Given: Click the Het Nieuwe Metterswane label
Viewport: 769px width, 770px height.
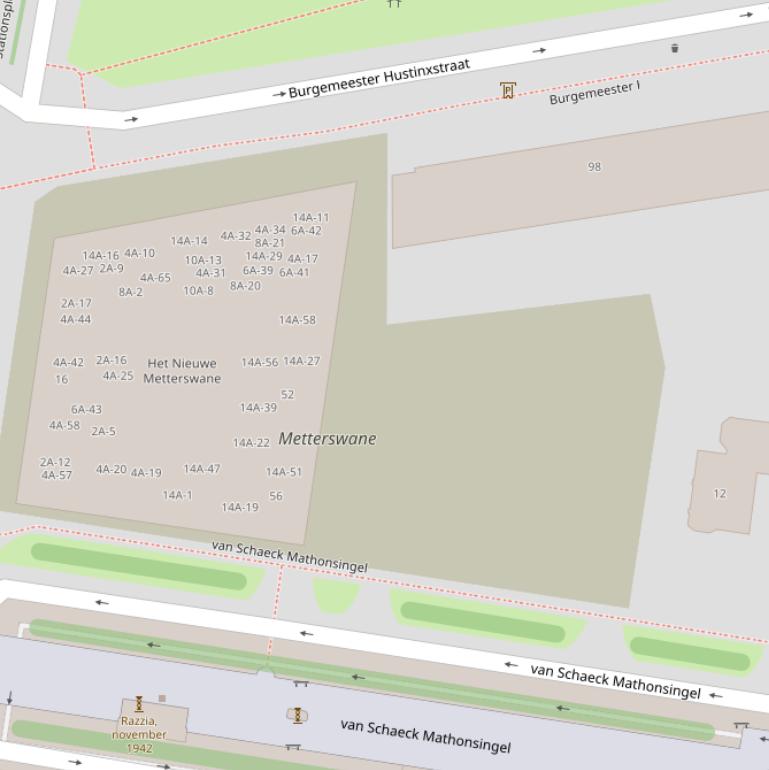Looking at the screenshot, I should (182, 371).
